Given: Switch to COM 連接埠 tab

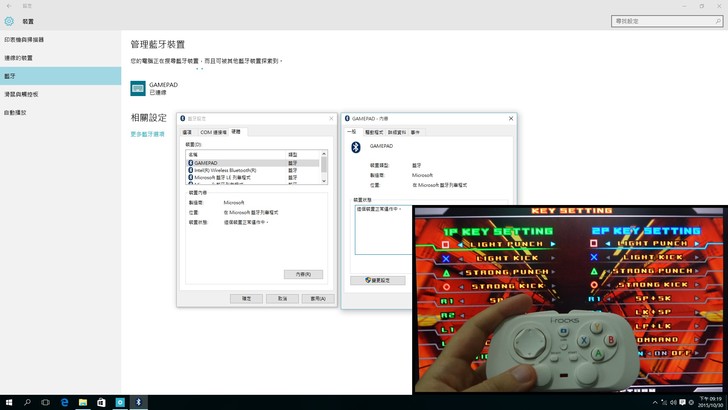Looking at the screenshot, I should [213, 131].
